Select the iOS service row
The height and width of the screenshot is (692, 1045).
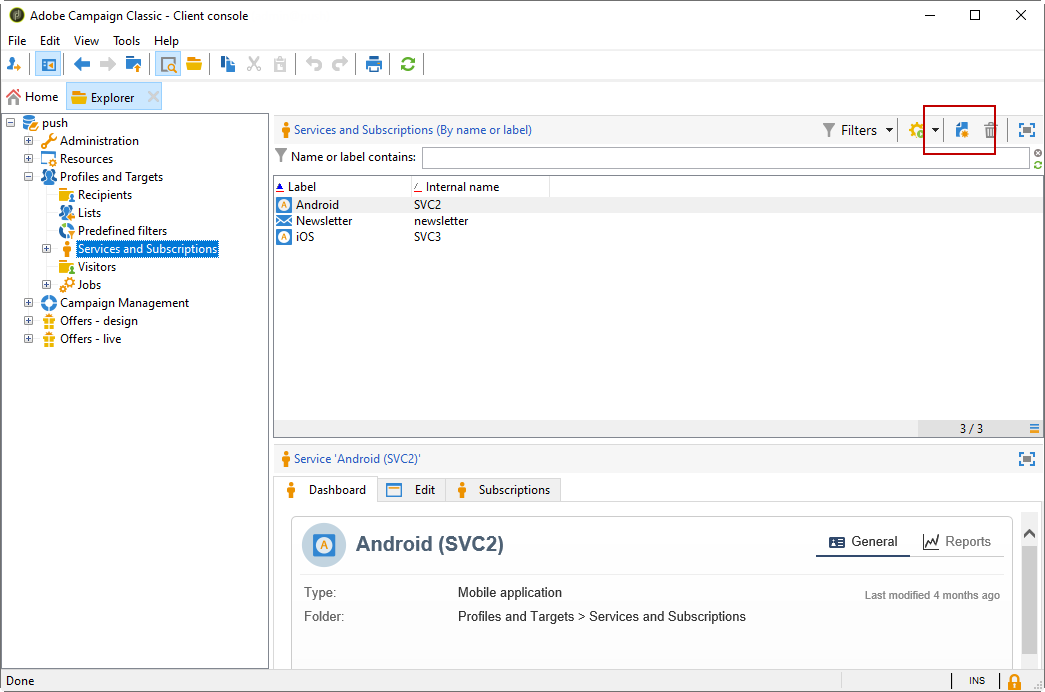[x=658, y=237]
